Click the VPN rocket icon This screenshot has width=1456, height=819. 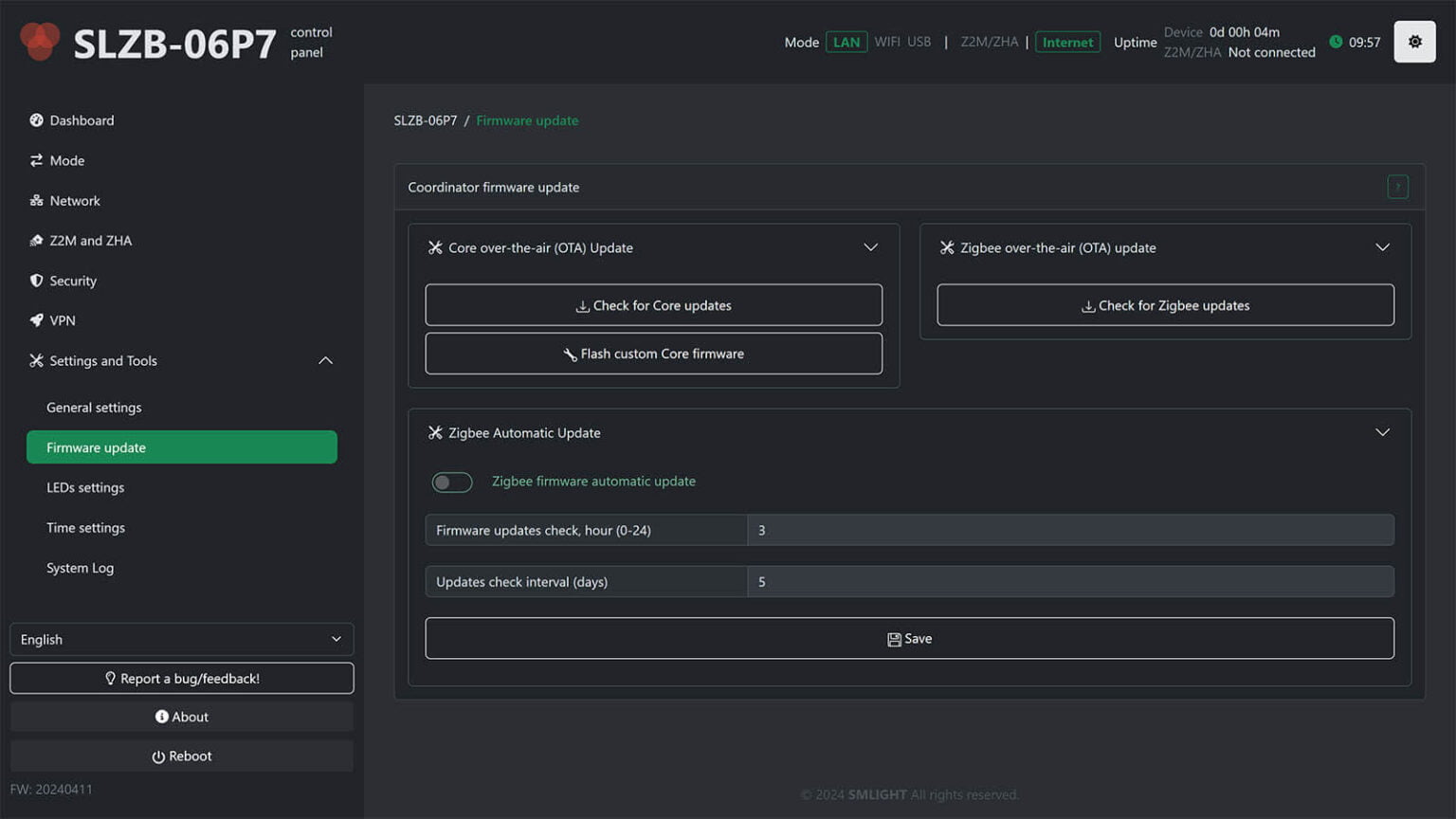click(36, 320)
